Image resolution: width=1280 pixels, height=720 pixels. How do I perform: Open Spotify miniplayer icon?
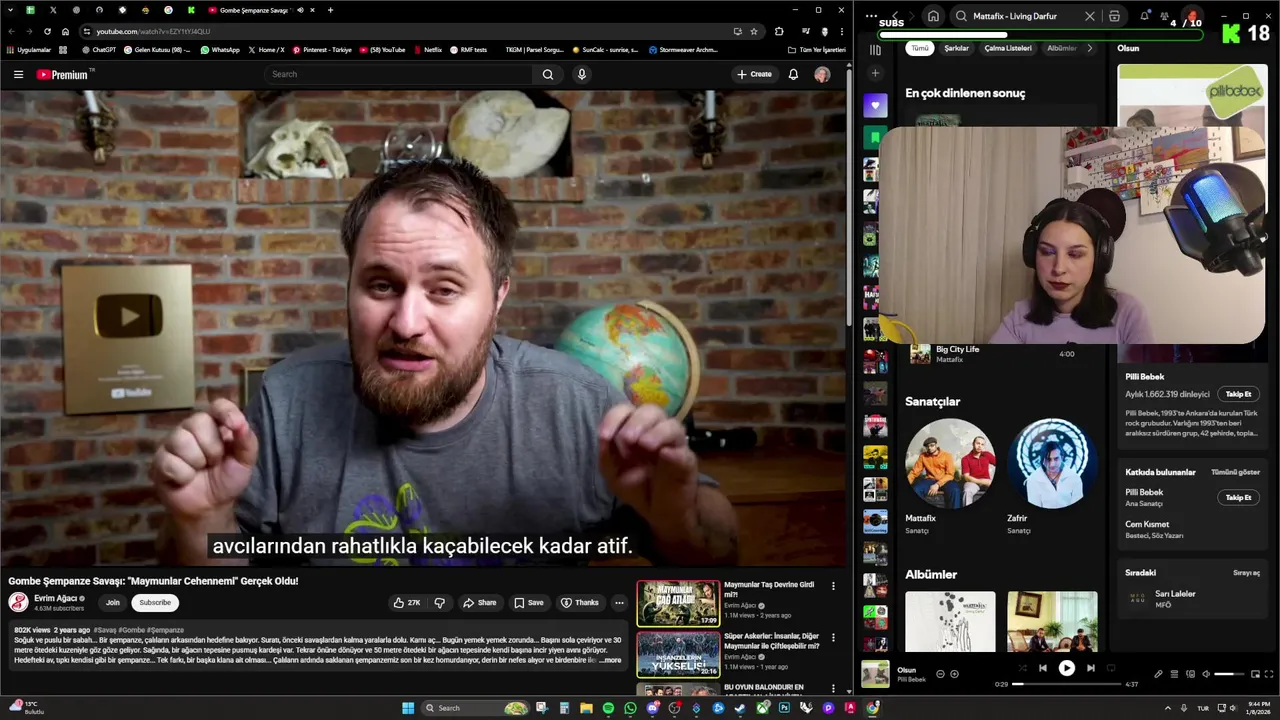(1256, 674)
